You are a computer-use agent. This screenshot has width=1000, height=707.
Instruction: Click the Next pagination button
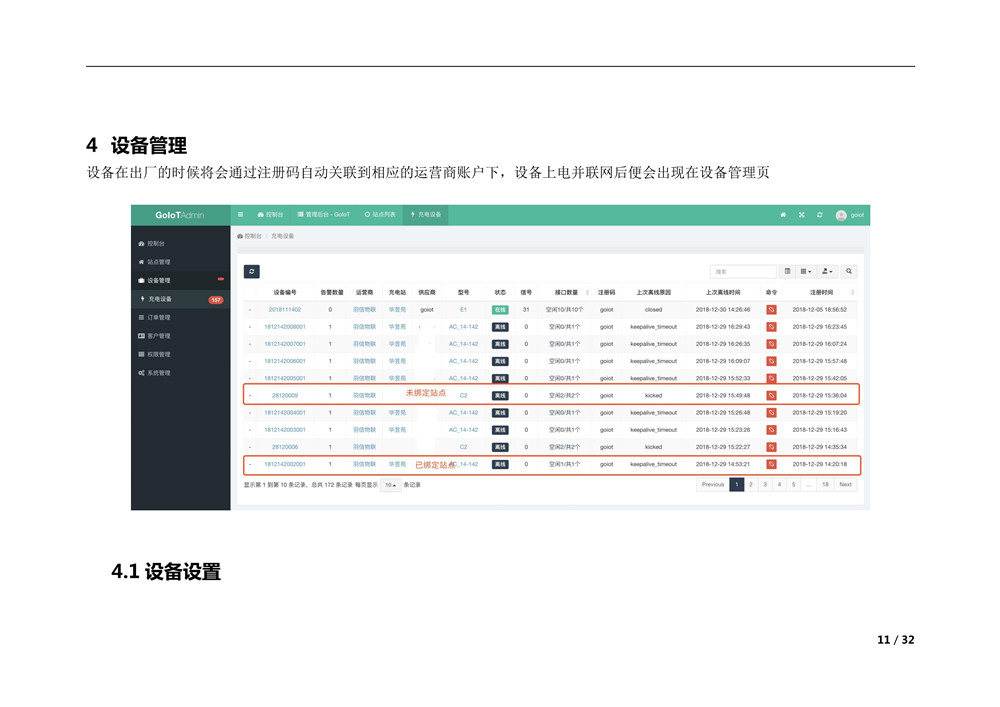pos(845,484)
